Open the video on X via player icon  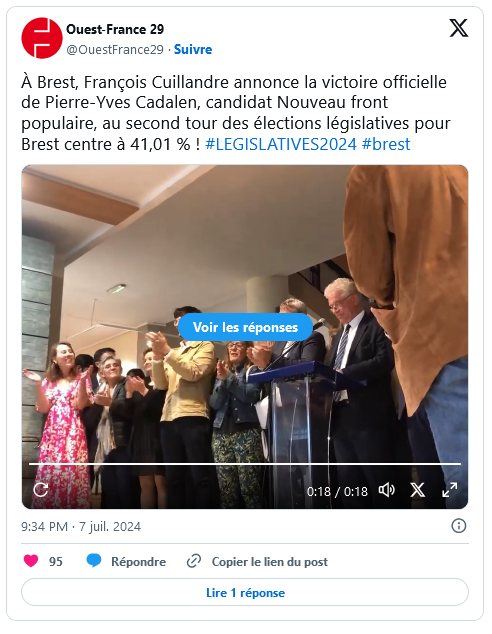[418, 490]
